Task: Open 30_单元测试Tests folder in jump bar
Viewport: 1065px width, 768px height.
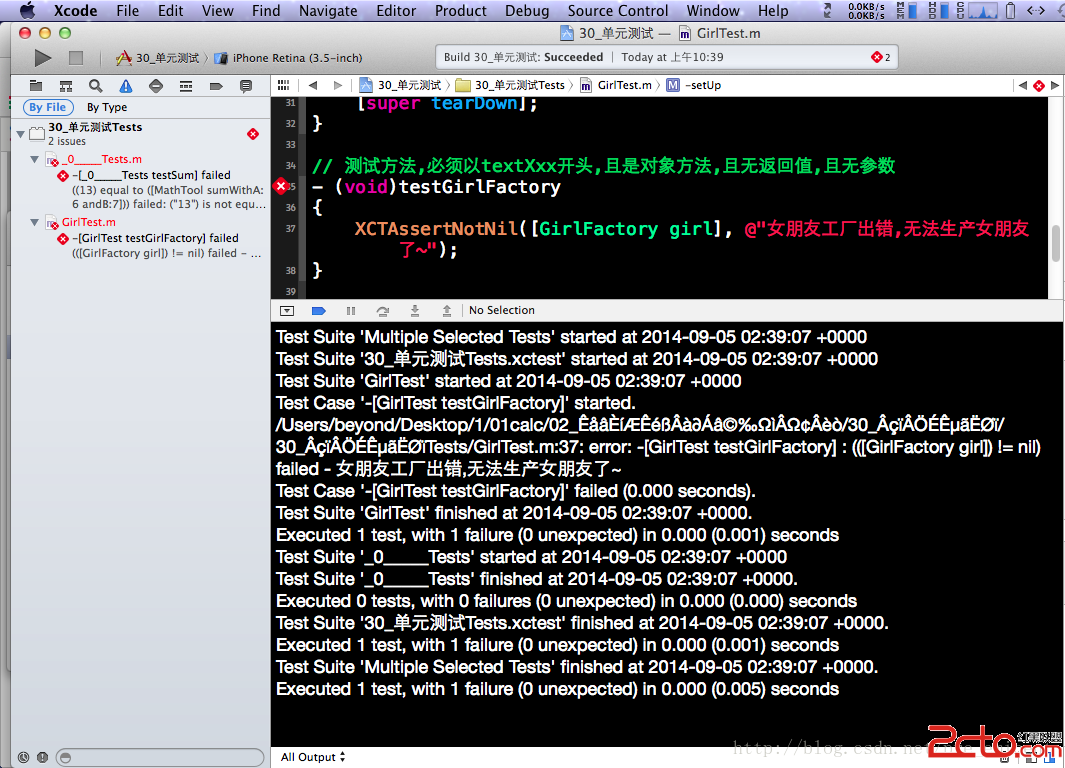Action: click(510, 85)
